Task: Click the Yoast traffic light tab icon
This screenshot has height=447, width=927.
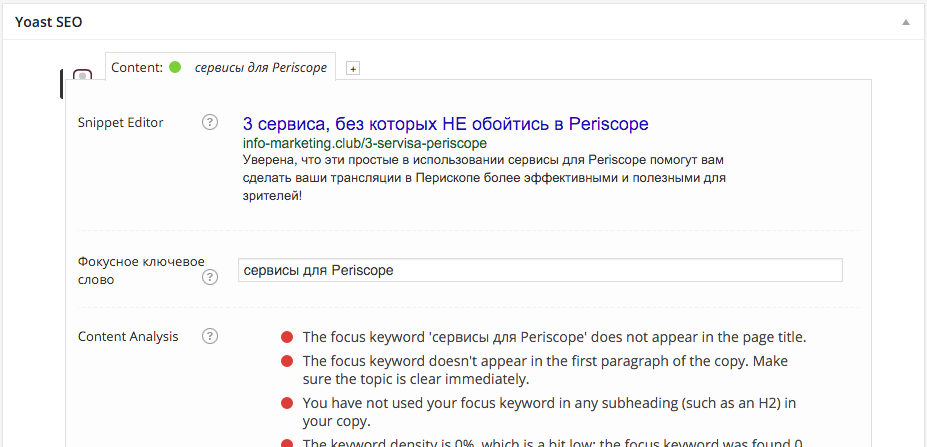Action: [x=83, y=77]
